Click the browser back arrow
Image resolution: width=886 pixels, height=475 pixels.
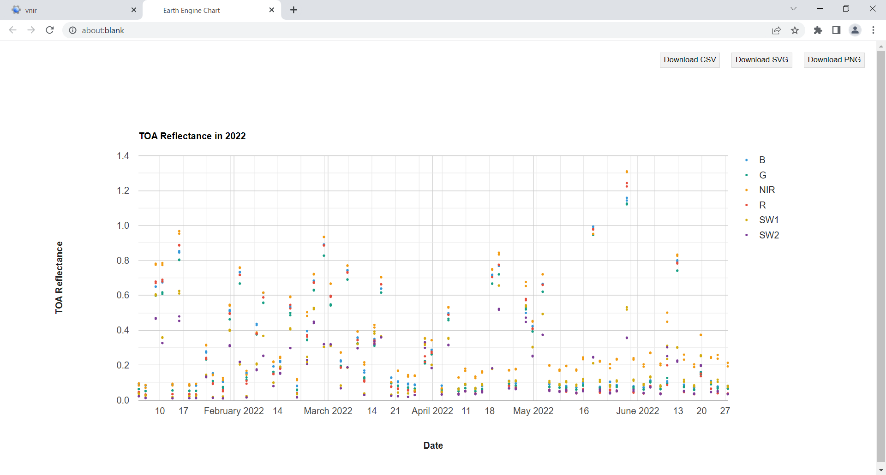coord(12,30)
